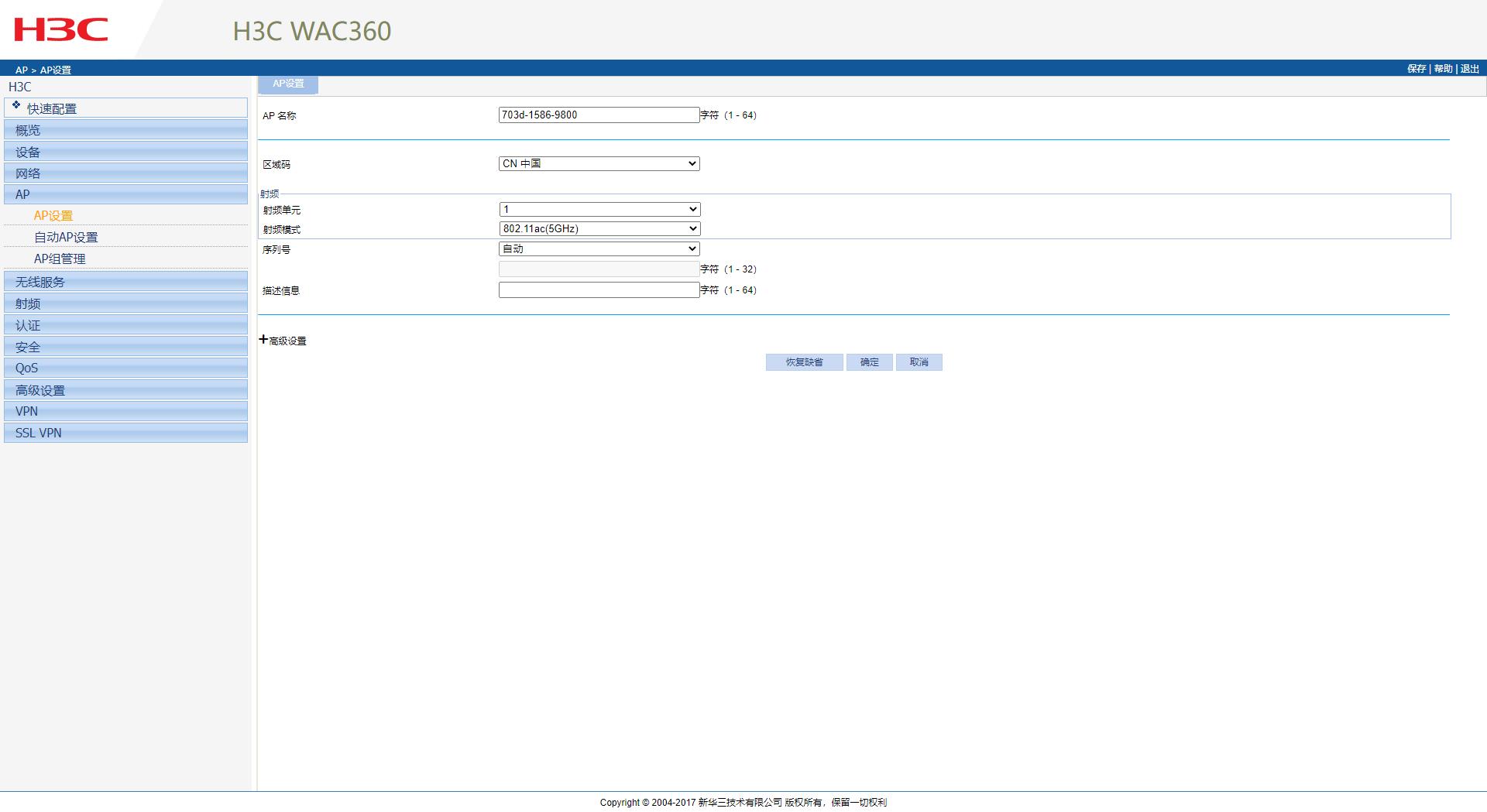Viewport: 1487px width, 812px height.
Task: Click the 描述信息 input field
Action: click(599, 290)
